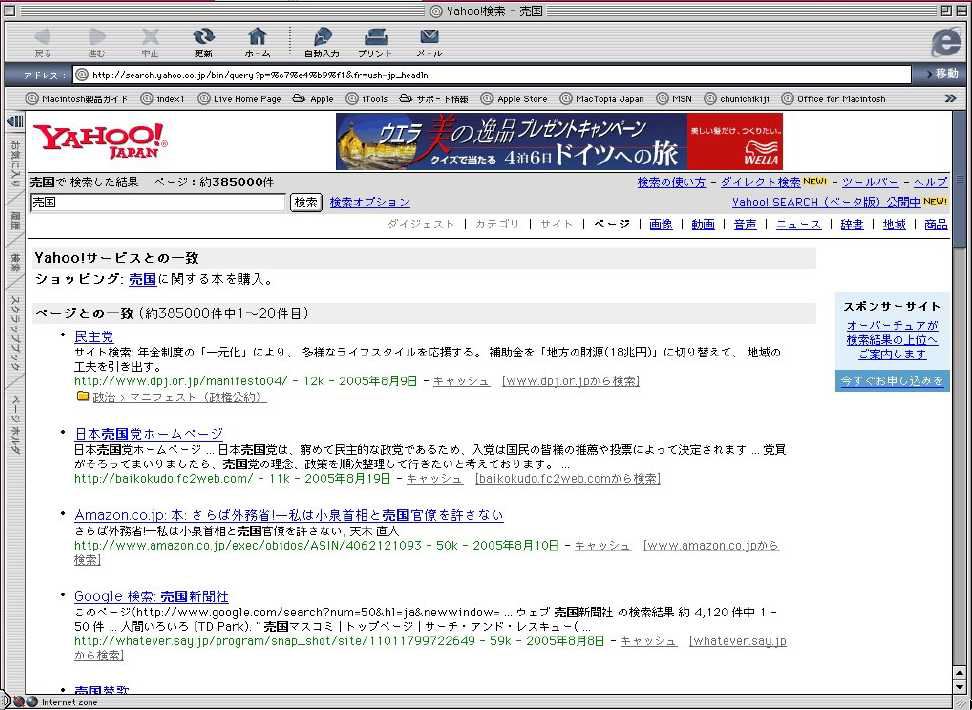Reload the page with 更新 icon
This screenshot has width=972, height=710.
(203, 37)
